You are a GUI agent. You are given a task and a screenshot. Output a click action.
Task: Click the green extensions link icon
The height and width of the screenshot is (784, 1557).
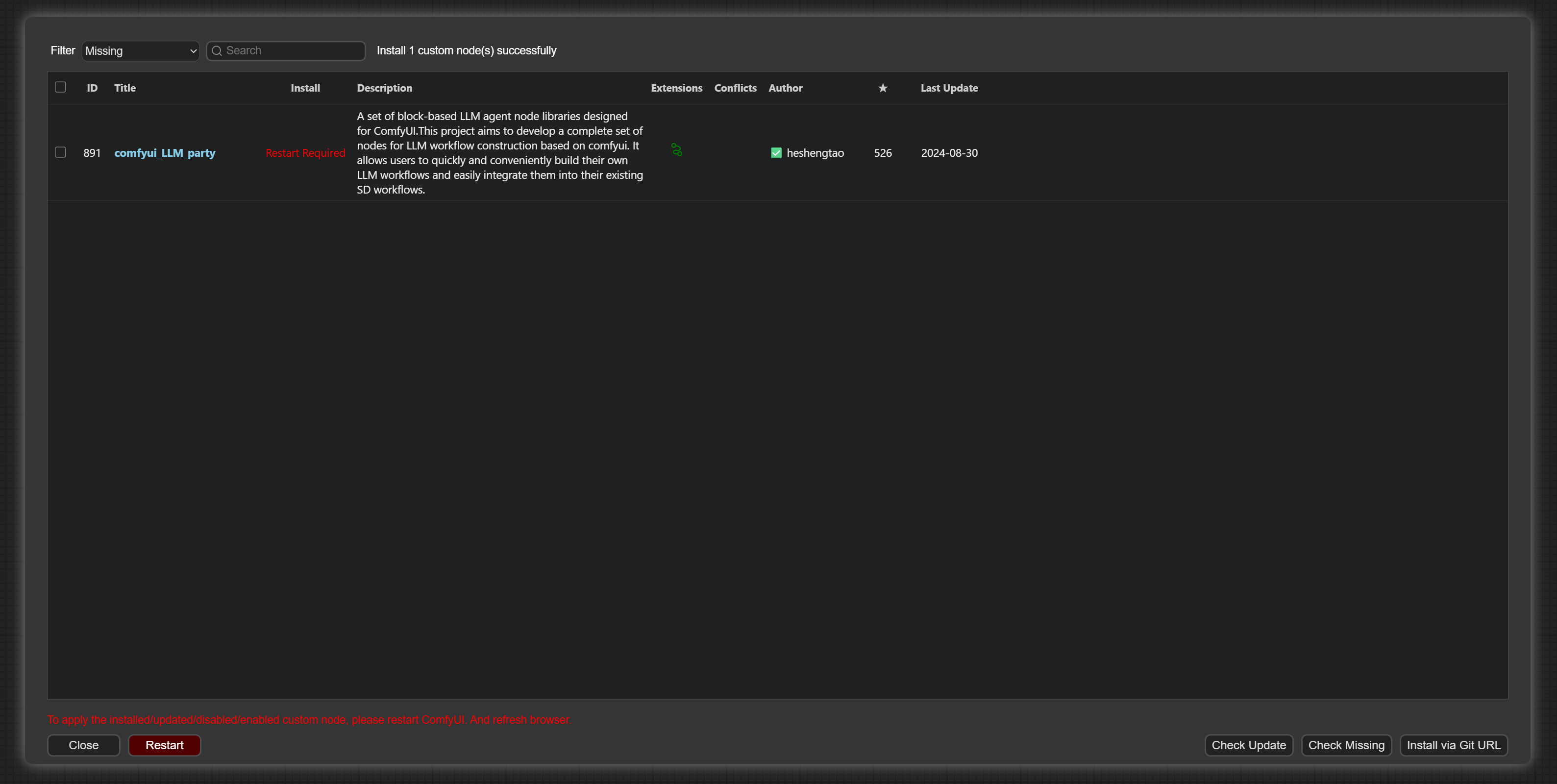coord(676,150)
